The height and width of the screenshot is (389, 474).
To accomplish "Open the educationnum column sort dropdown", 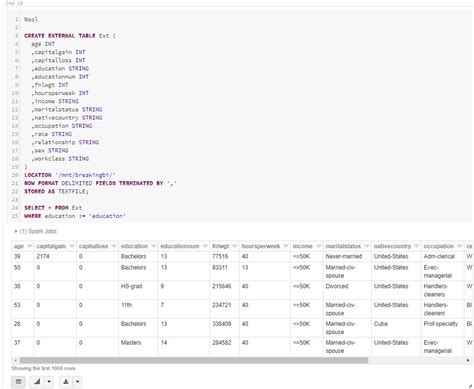I will coord(204,246).
